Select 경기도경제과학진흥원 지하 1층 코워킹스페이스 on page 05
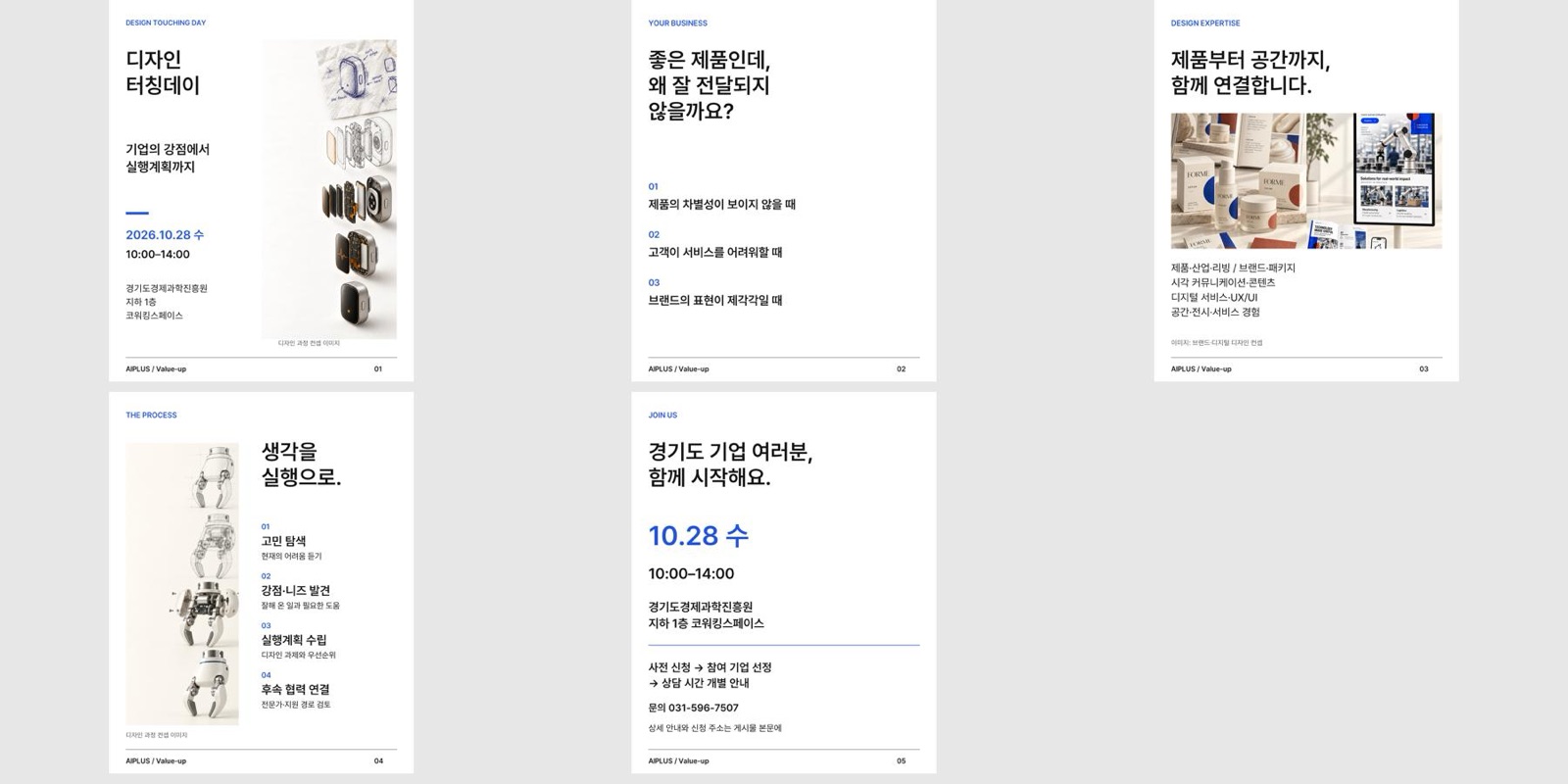Viewport: 1568px width, 784px height. point(706,615)
